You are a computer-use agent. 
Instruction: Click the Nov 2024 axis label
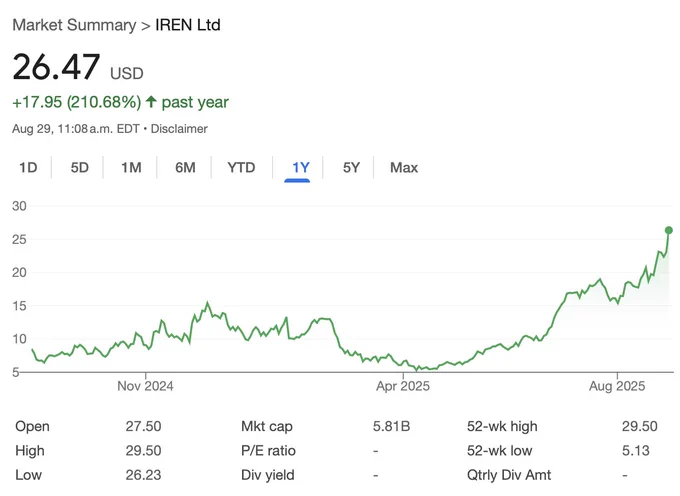(145, 385)
